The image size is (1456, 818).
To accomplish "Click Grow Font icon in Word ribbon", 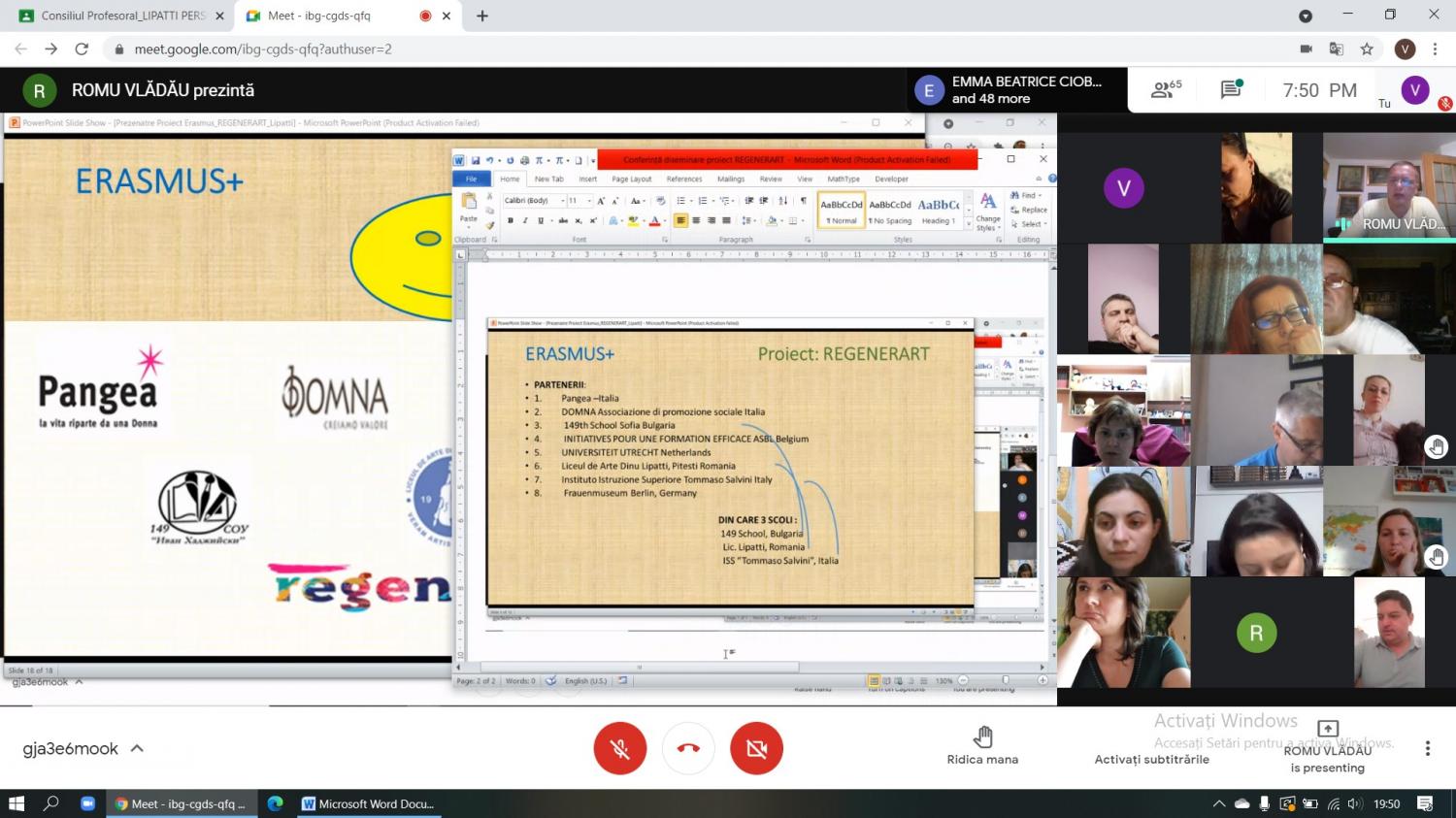I will [601, 201].
